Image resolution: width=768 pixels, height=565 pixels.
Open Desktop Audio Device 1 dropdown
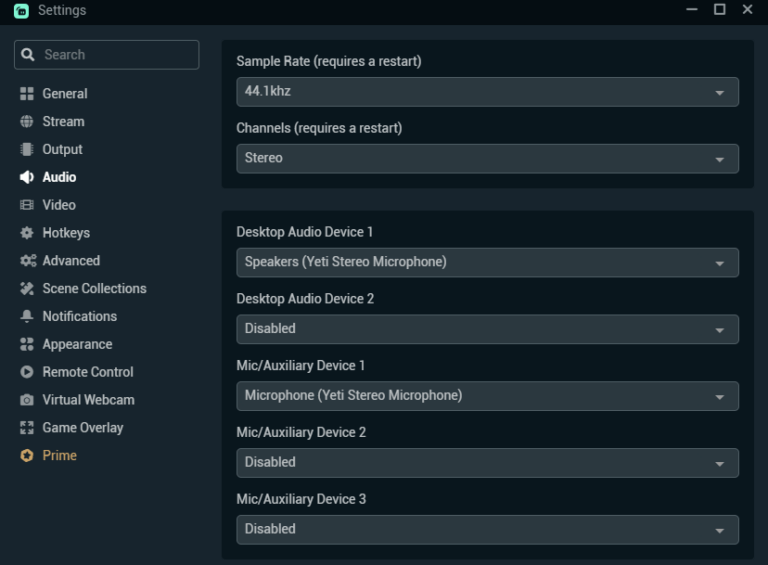coord(487,262)
